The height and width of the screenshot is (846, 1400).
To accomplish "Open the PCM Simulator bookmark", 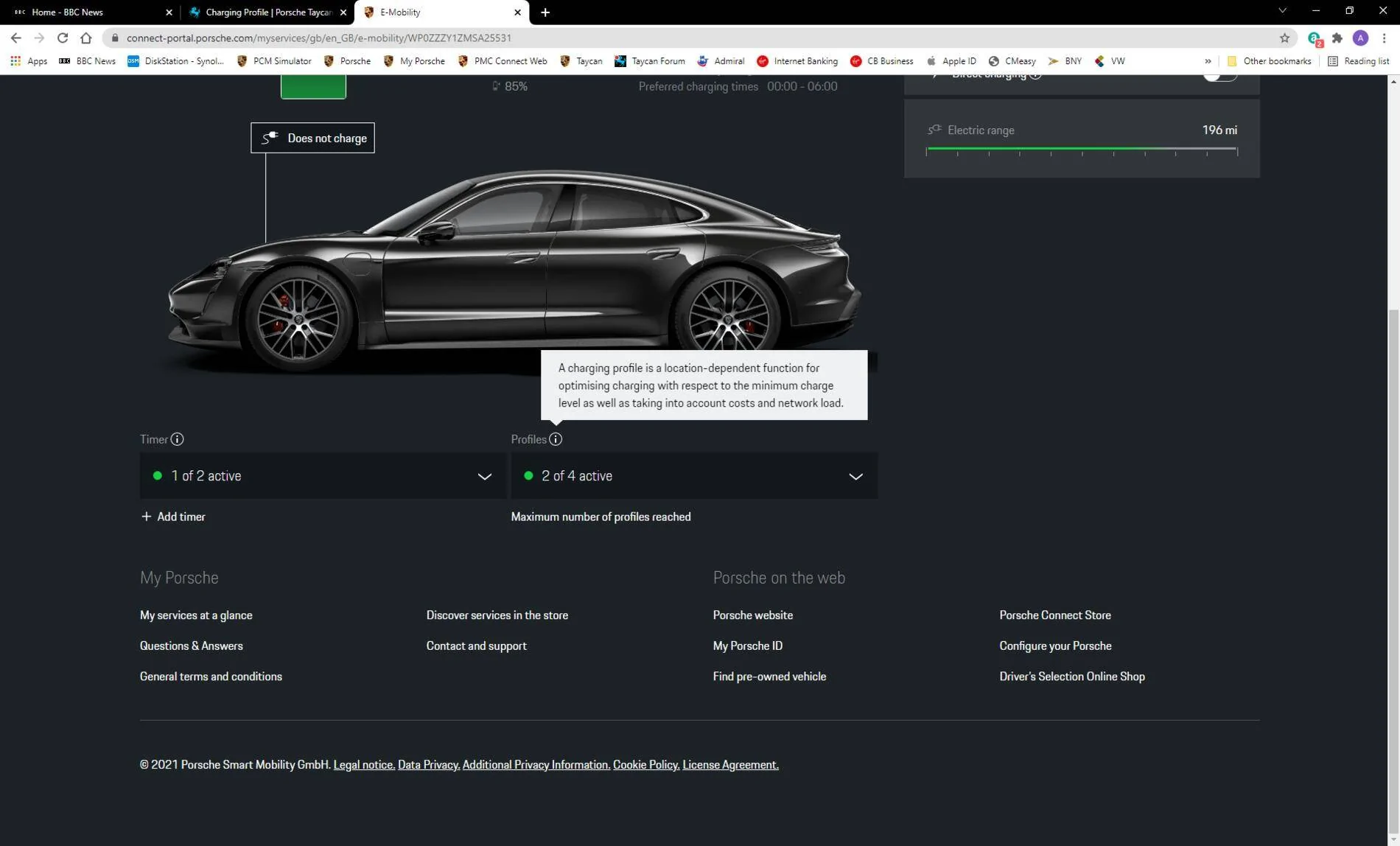I will [273, 61].
